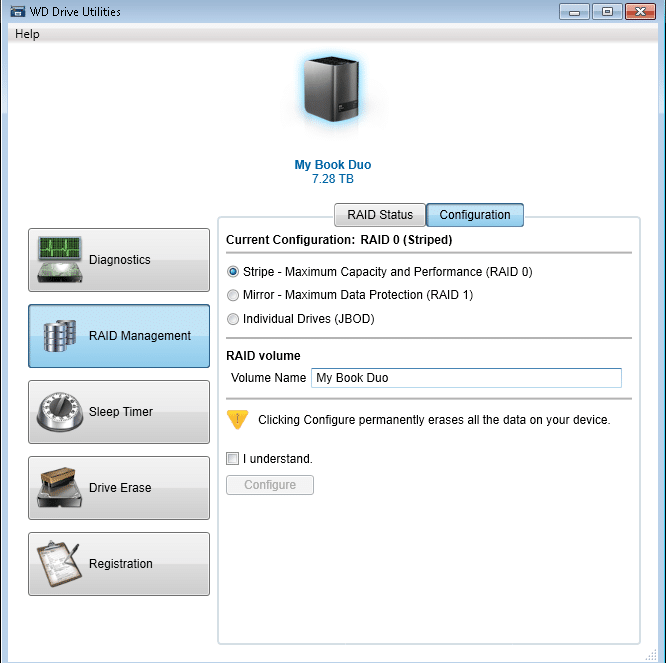Check the I understand checkbox
The height and width of the screenshot is (663, 666).
232,459
